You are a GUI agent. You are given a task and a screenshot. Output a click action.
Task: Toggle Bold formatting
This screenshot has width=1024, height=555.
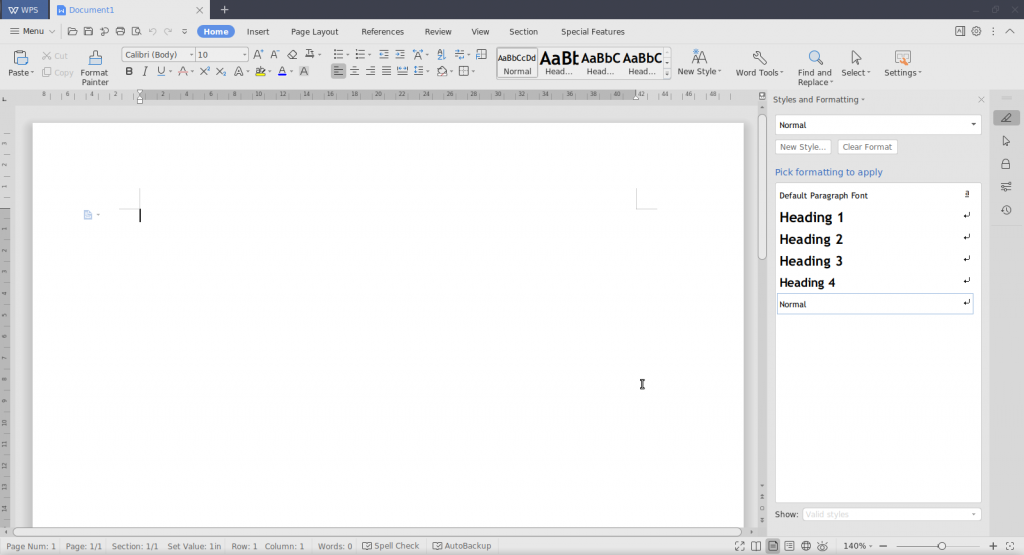click(x=129, y=71)
